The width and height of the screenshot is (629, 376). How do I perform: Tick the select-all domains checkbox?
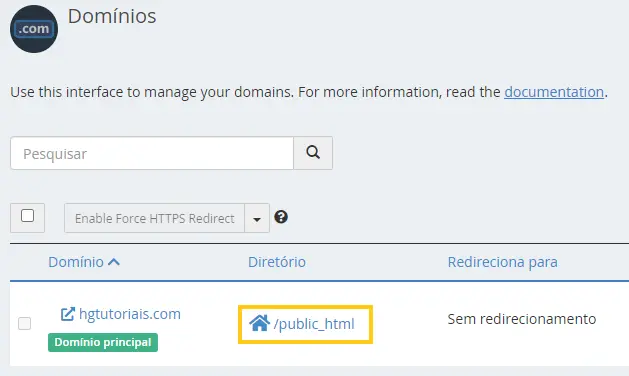coord(27,216)
